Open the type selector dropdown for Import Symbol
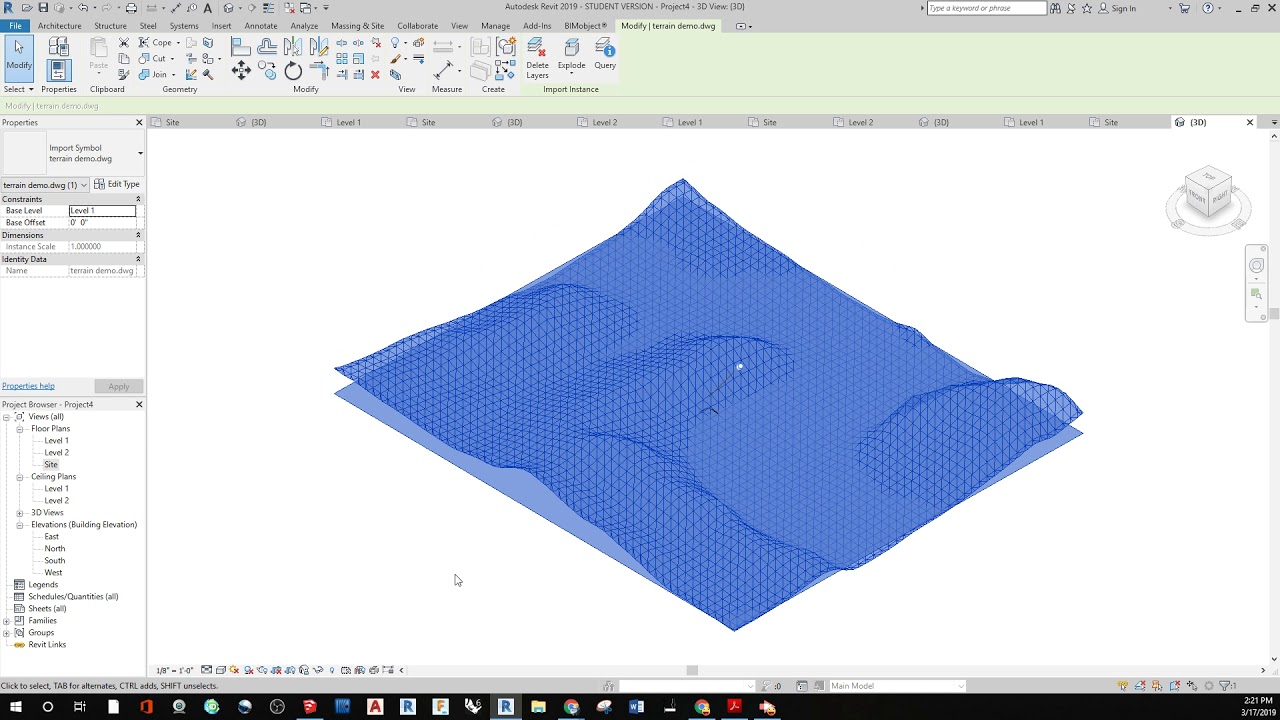 [x=140, y=153]
